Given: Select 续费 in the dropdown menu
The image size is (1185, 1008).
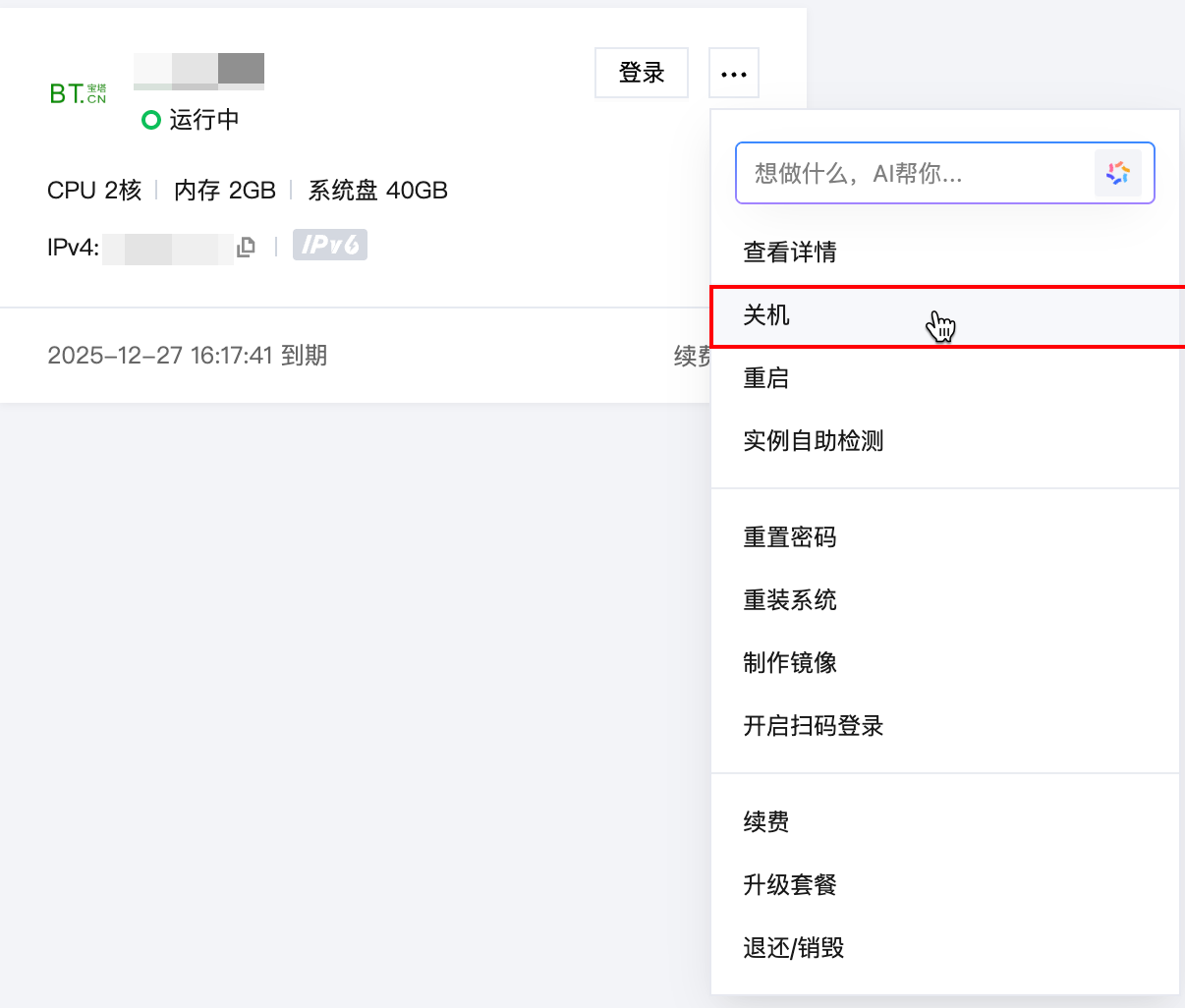Looking at the screenshot, I should pos(766,822).
